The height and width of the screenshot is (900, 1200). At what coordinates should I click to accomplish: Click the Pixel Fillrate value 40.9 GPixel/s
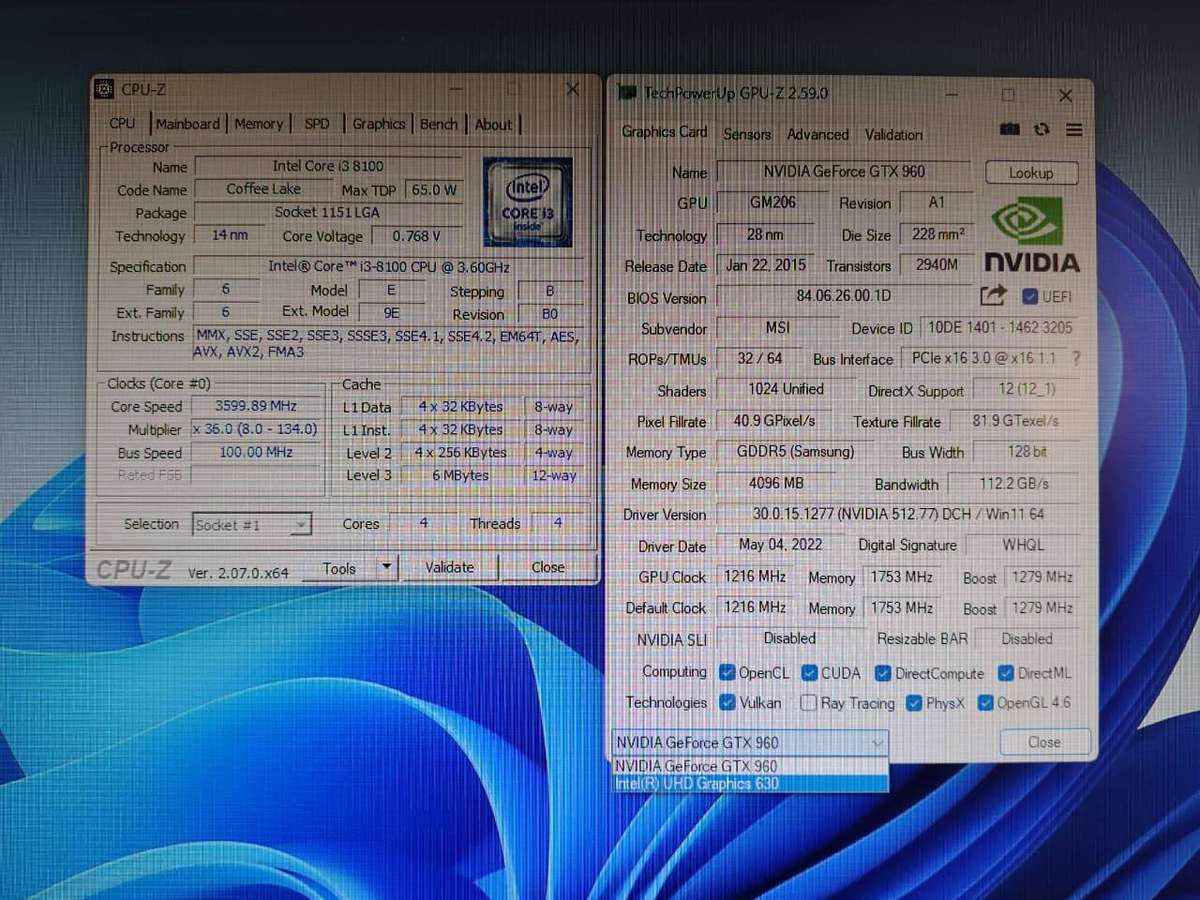[x=774, y=421]
